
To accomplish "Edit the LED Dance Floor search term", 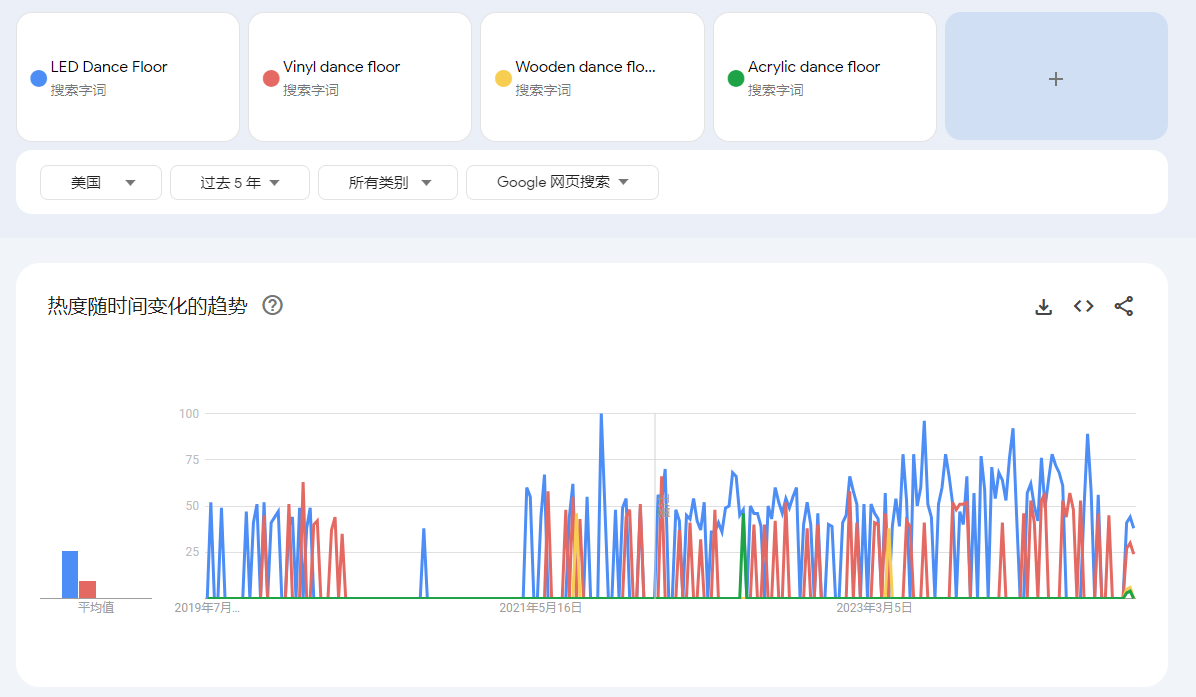I will tap(109, 67).
